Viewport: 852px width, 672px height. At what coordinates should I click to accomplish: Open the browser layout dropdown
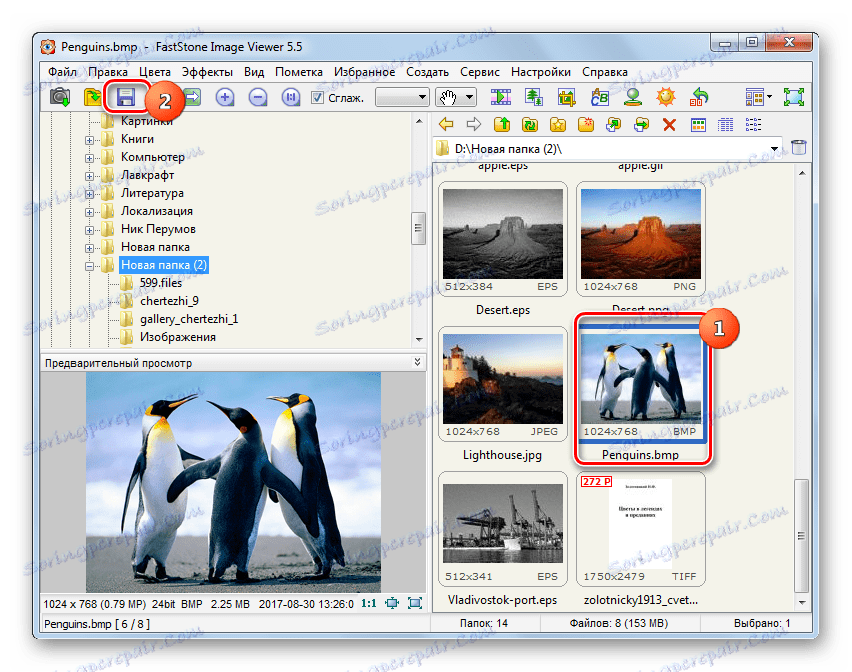pyautogui.click(x=759, y=98)
